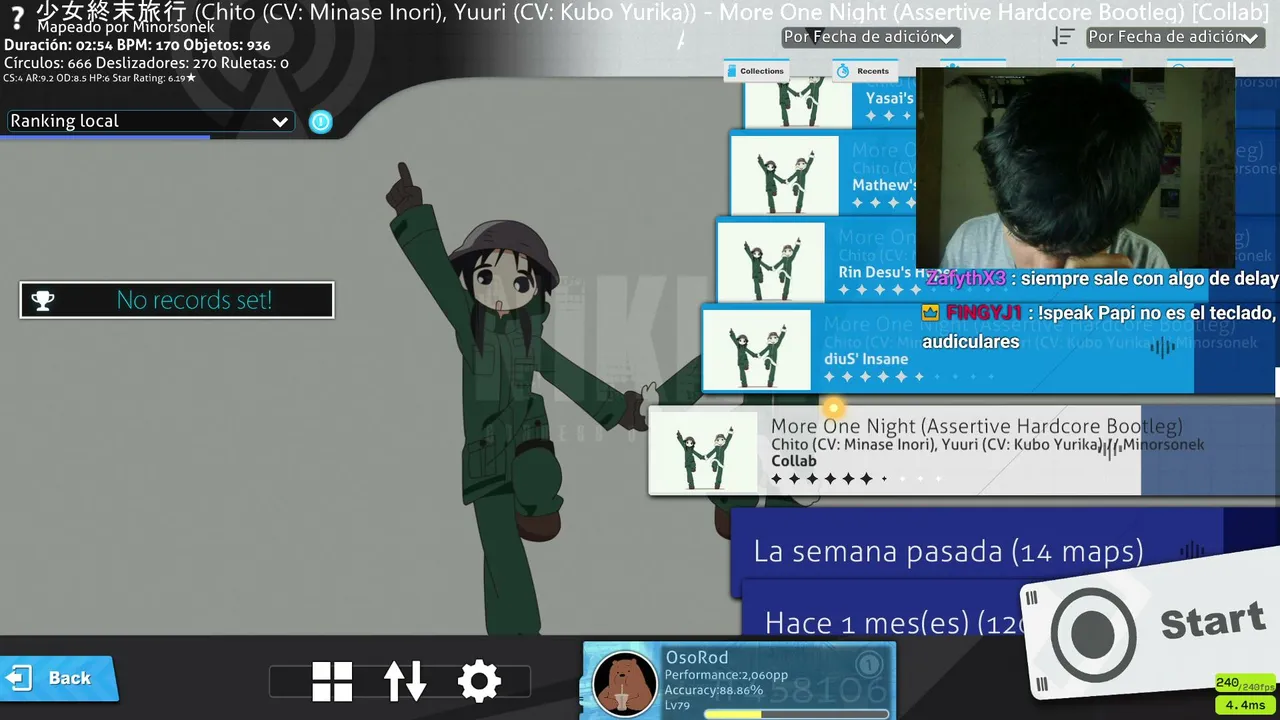Click the webcam overlay video
Image resolution: width=1280 pixels, height=720 pixels.
[x=1075, y=168]
